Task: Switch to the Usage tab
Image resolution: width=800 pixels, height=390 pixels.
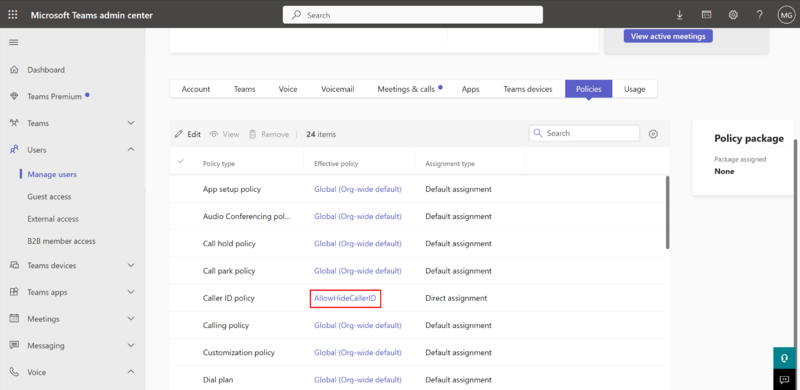Action: 635,89
